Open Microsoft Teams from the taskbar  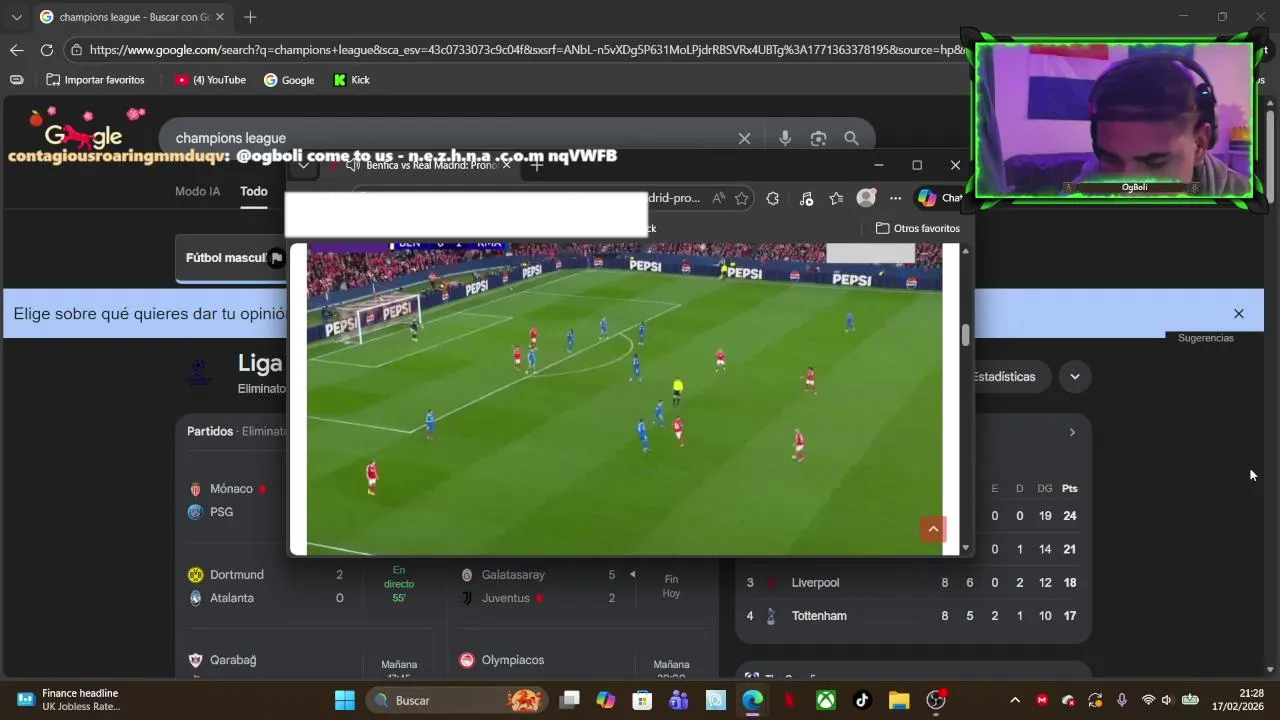679,700
